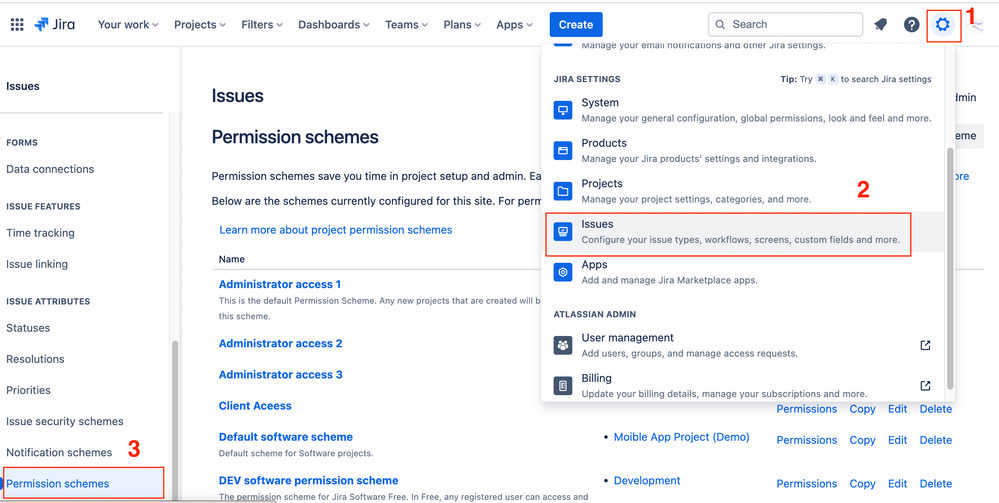Open Default software scheme
The height and width of the screenshot is (503, 999).
tap(285, 437)
